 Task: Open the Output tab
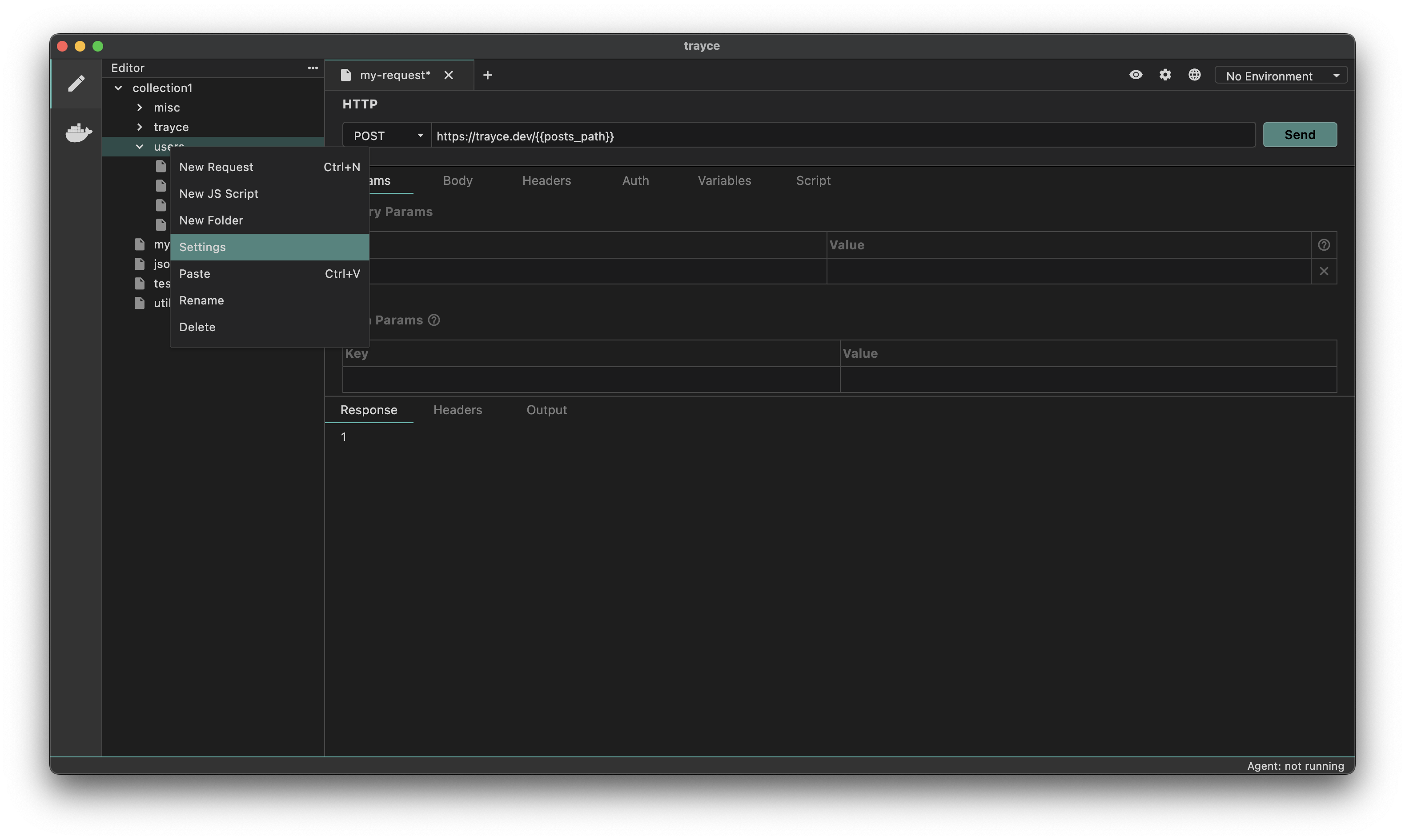coord(546,410)
